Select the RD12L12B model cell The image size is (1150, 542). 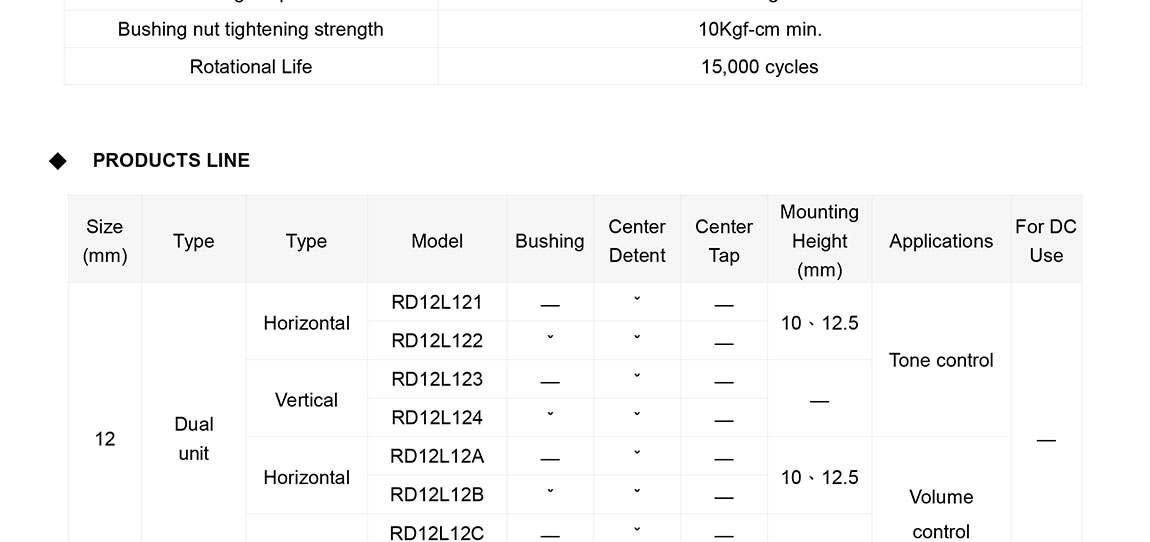click(437, 494)
